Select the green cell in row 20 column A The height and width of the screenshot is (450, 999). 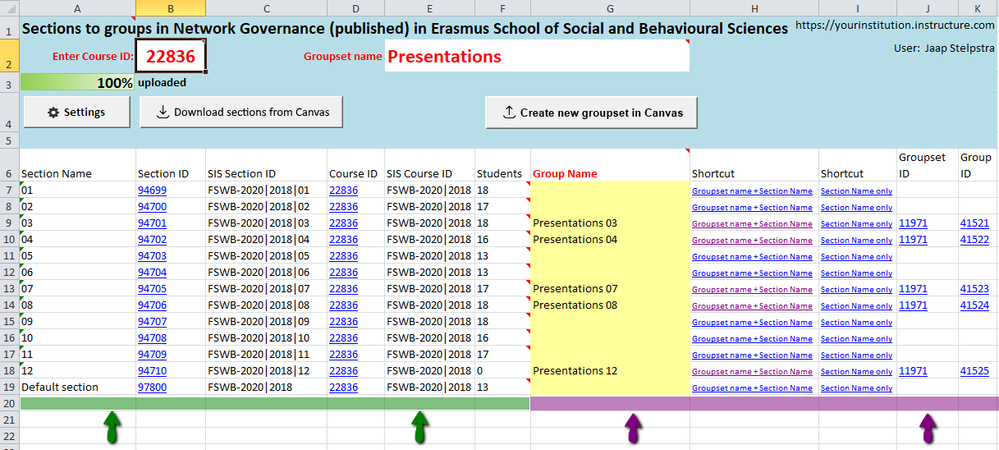coord(78,403)
